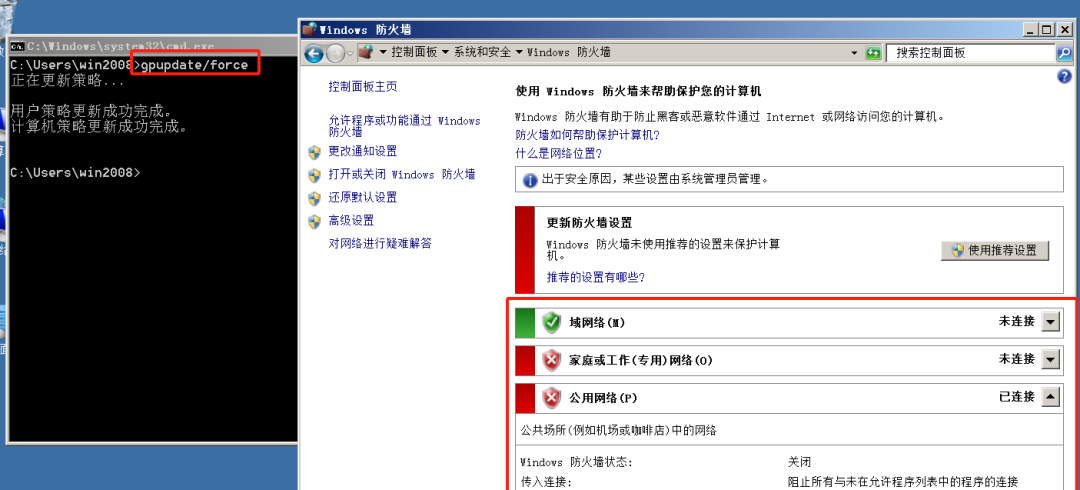Expand the 域网络(M) section arrow
1080x490 pixels.
(x=1050, y=322)
